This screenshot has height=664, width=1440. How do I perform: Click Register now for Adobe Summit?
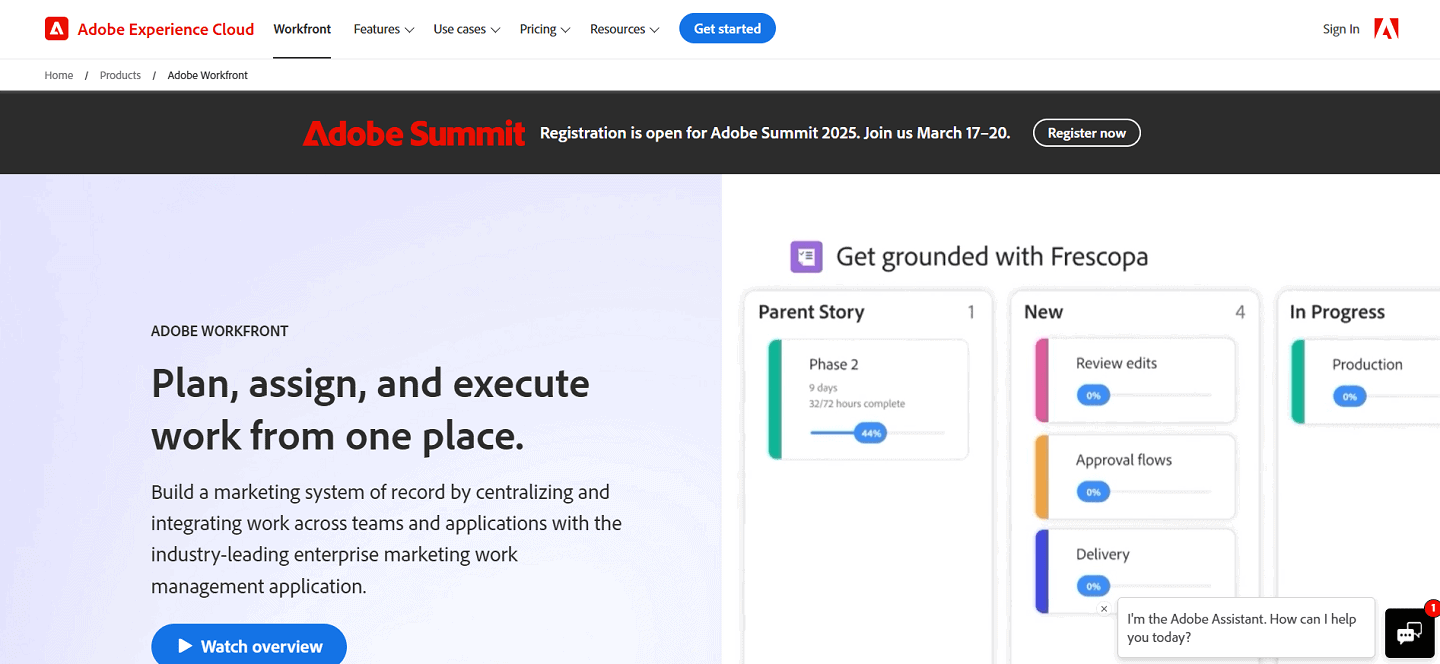1086,132
